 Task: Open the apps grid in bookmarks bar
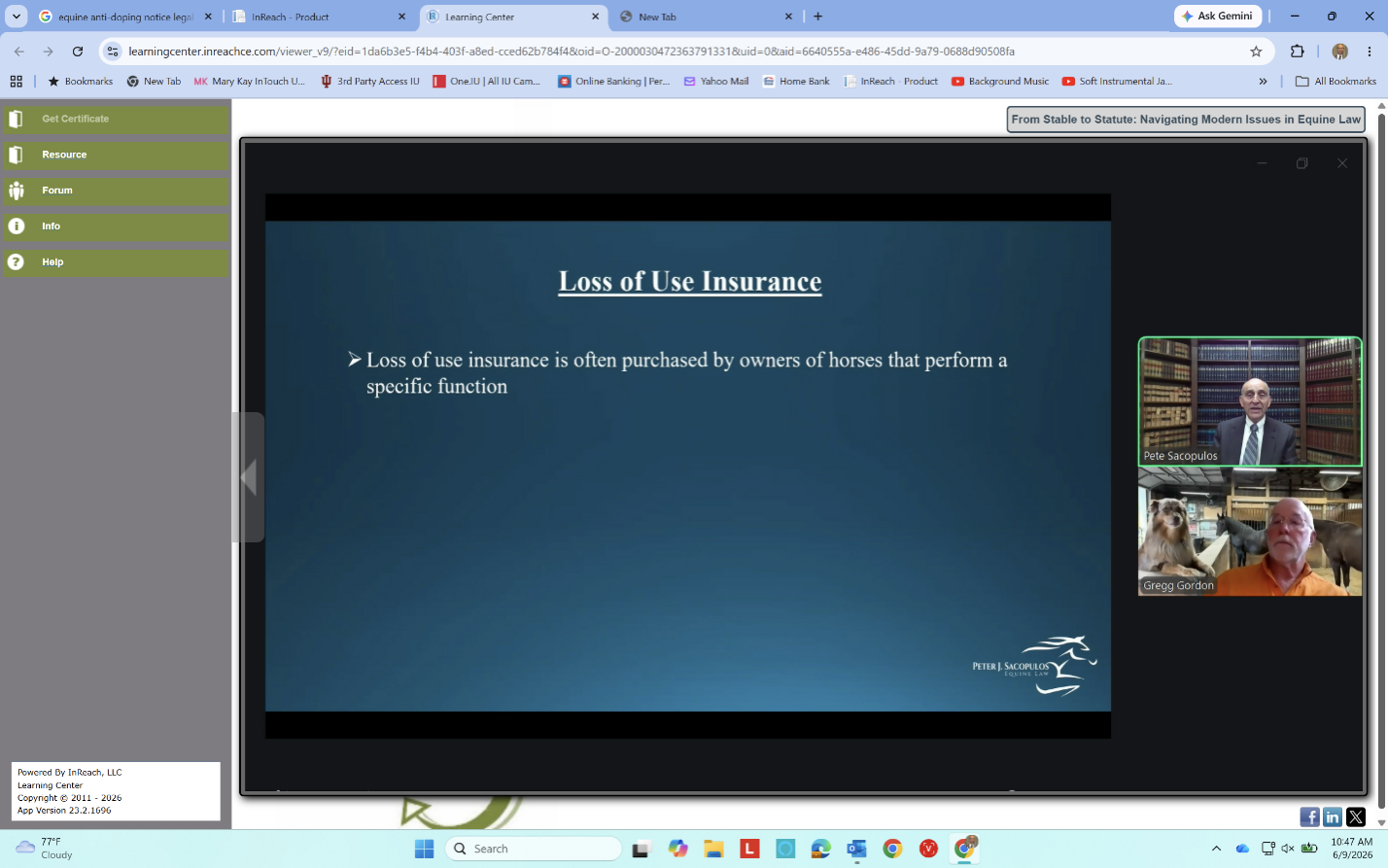point(16,82)
